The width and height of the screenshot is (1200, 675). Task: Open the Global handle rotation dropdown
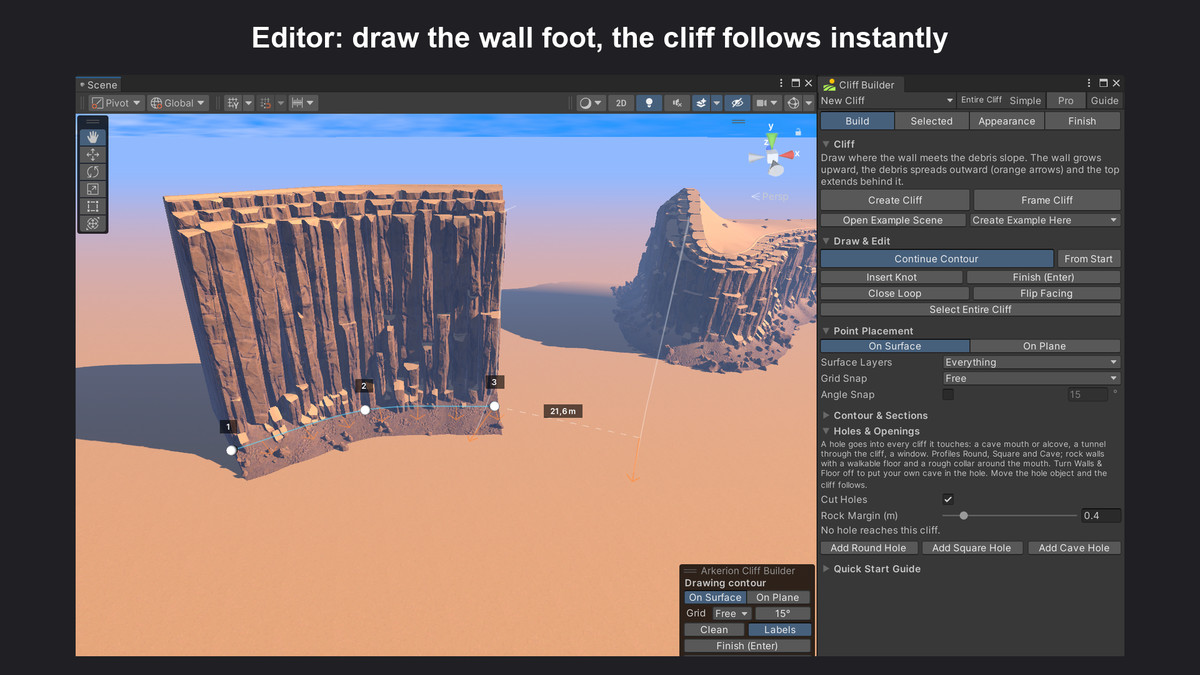coord(178,103)
